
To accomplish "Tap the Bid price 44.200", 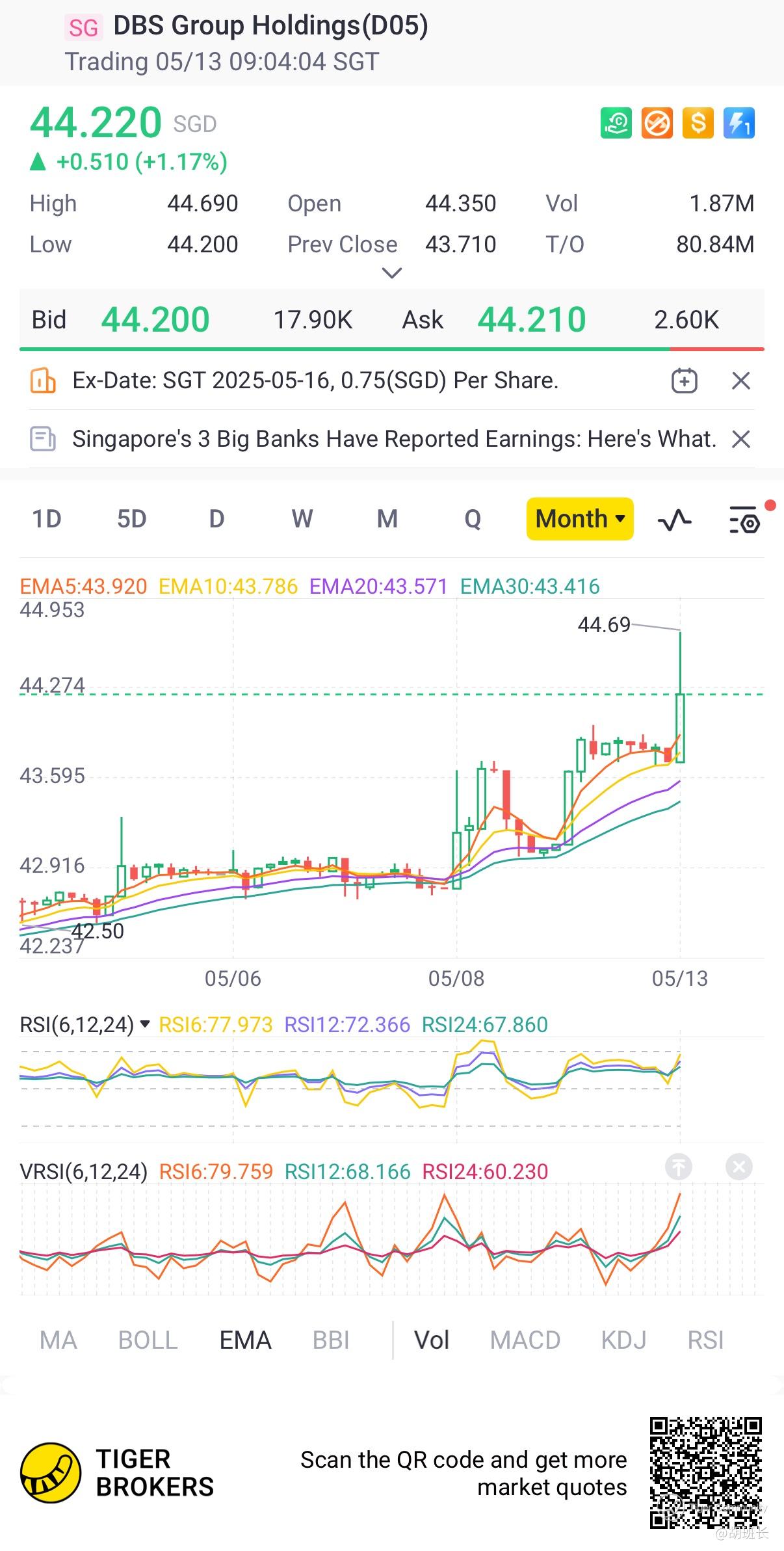I will coord(155,320).
